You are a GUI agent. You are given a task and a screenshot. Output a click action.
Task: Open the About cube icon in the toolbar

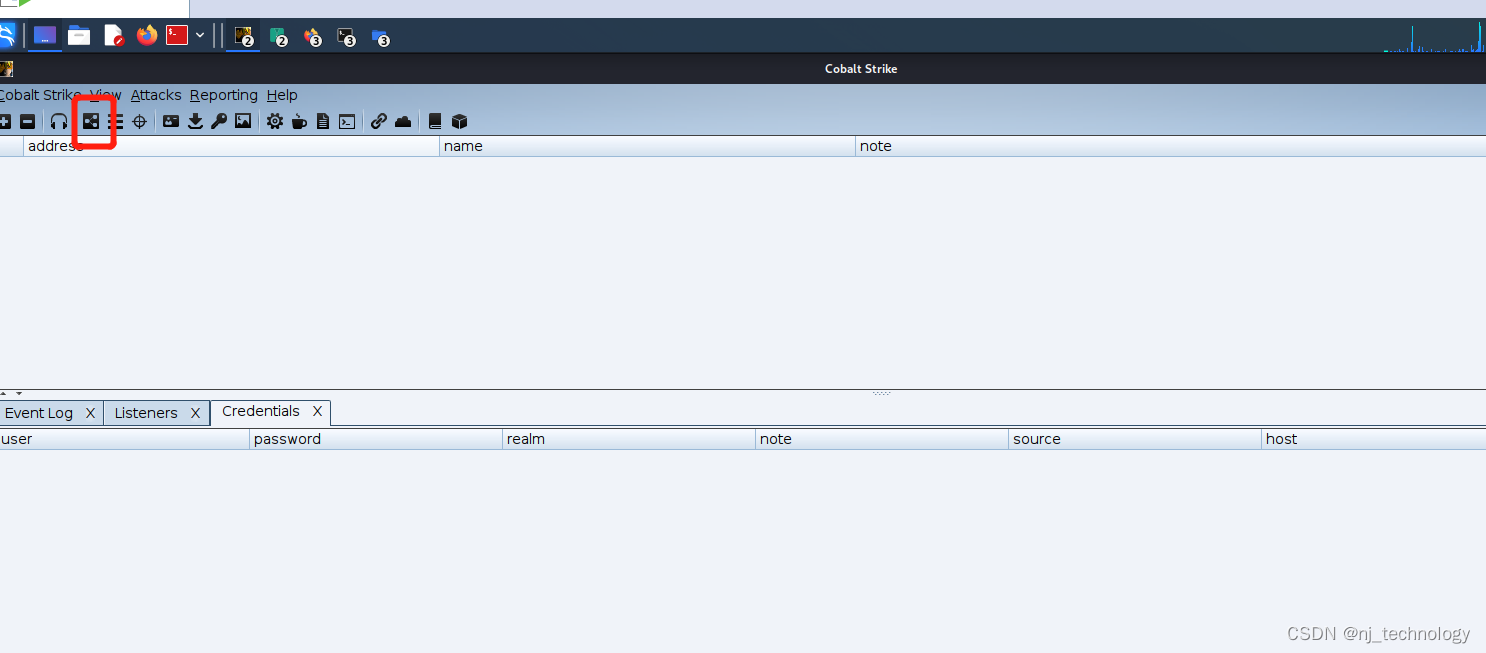[x=460, y=122]
